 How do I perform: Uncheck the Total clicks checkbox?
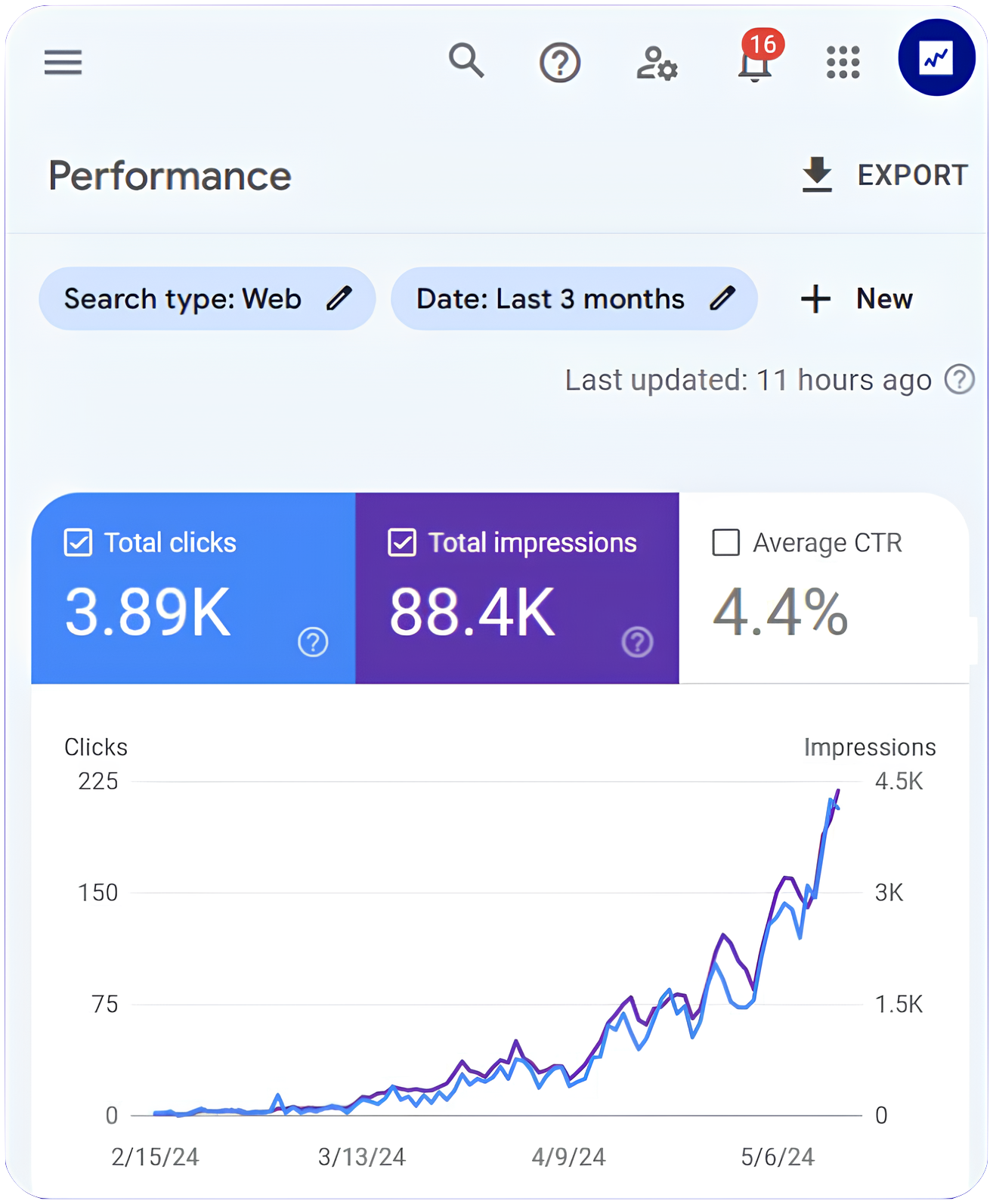(79, 542)
